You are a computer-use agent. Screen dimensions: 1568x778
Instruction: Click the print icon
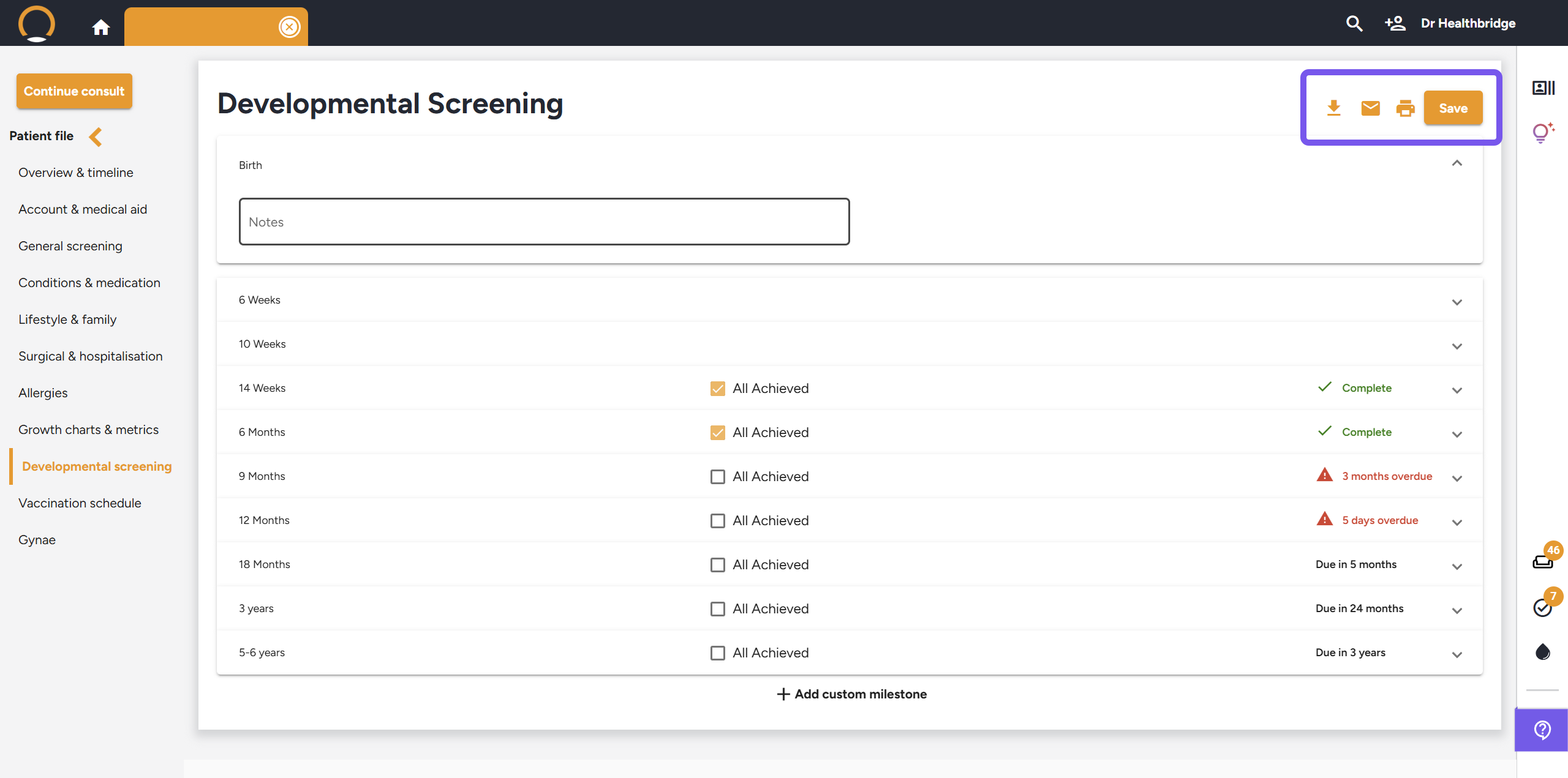point(1405,108)
